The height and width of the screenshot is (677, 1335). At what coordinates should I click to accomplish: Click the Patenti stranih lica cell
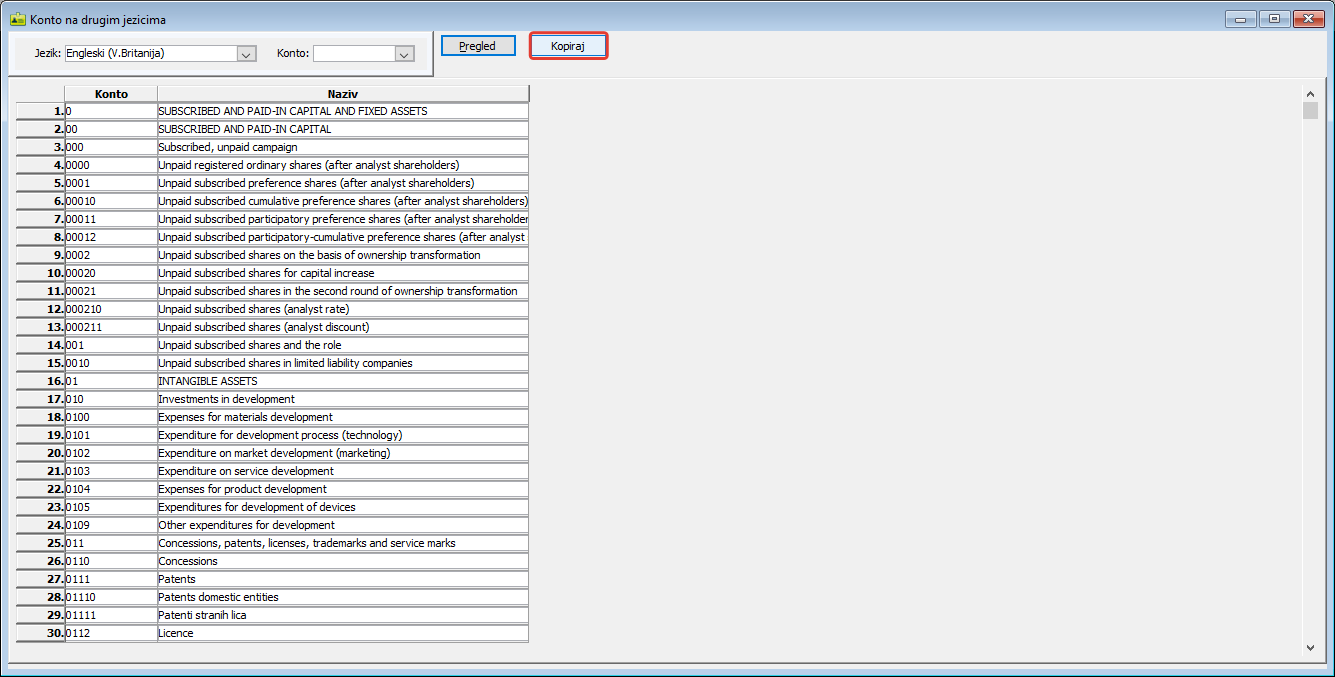tap(342, 615)
